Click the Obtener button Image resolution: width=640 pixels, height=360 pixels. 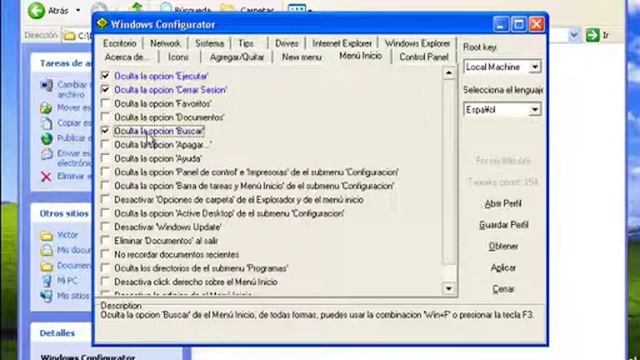[x=503, y=246]
